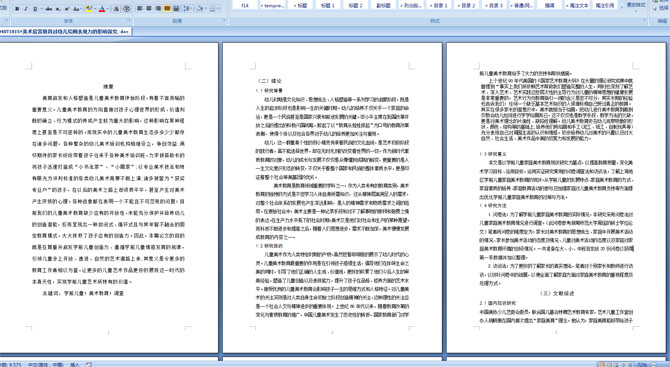Open borders dropdown arrow

218,9
